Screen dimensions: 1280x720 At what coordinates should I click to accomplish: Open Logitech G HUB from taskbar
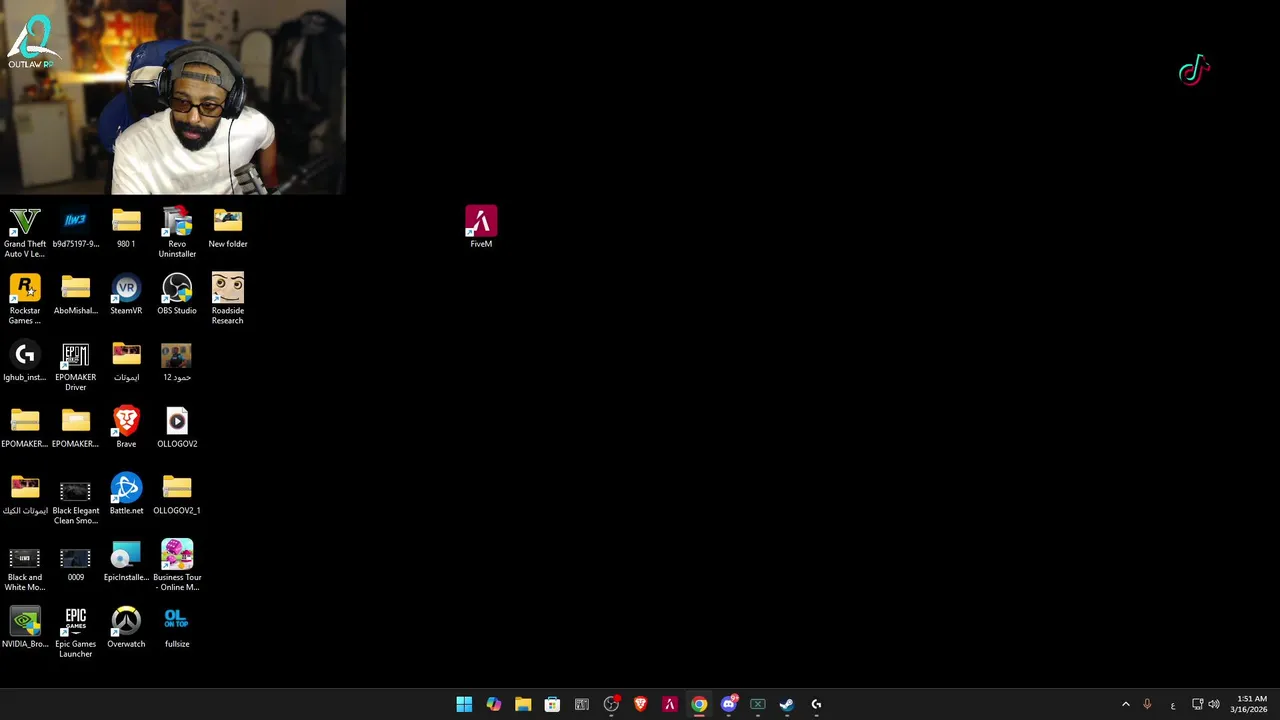816,704
